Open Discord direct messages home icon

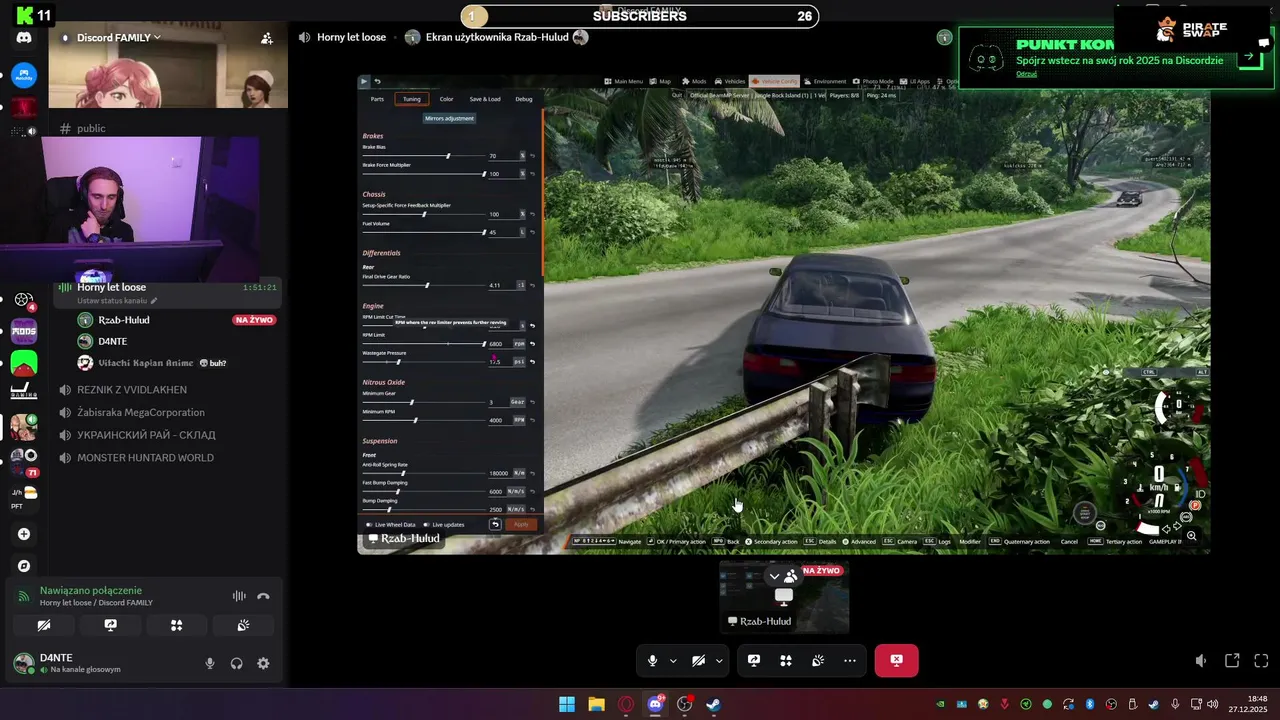click(24, 38)
